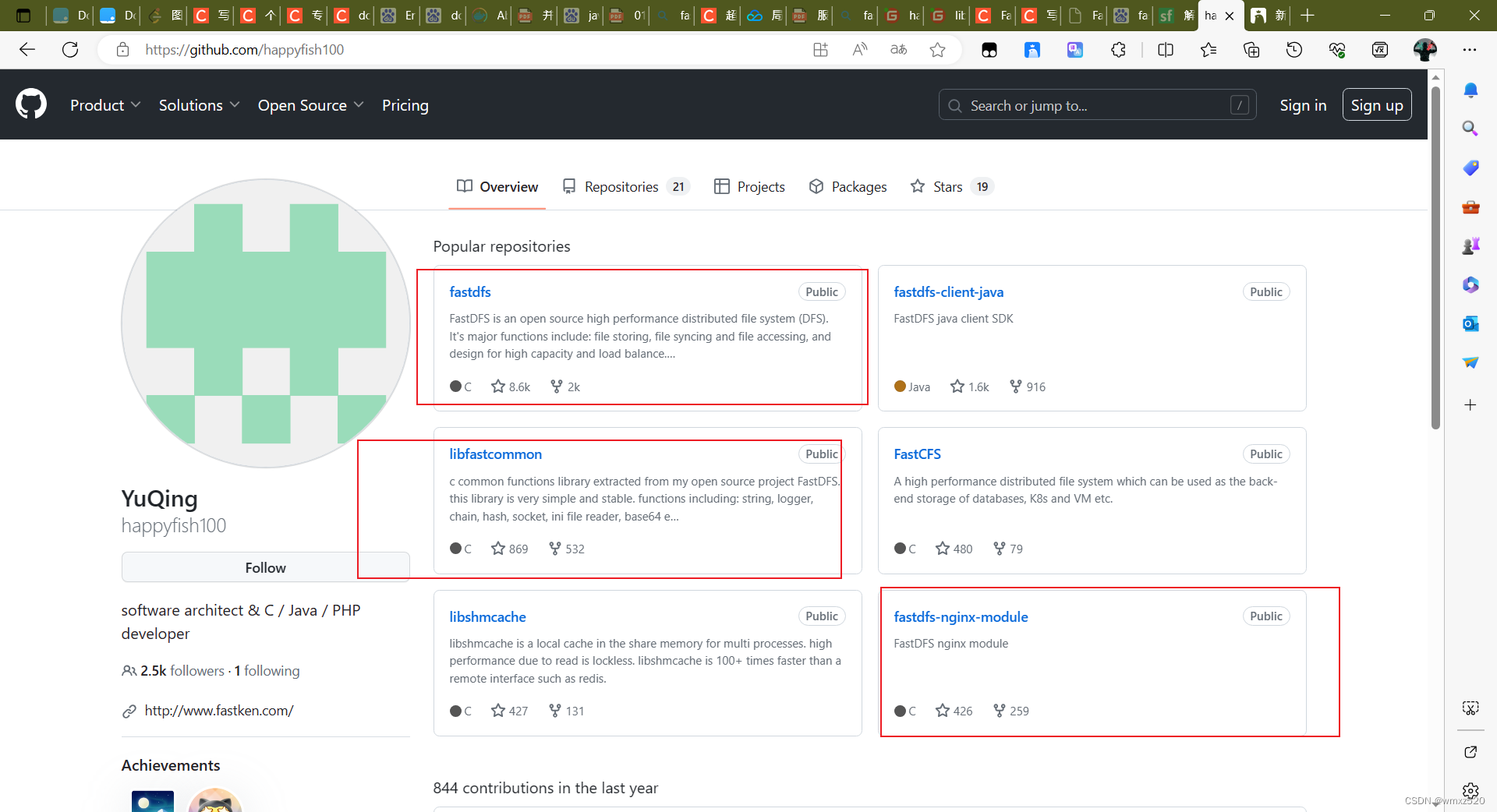Viewport: 1497px width, 812px height.
Task: Click the page vertical scrollbar
Action: click(1435, 257)
